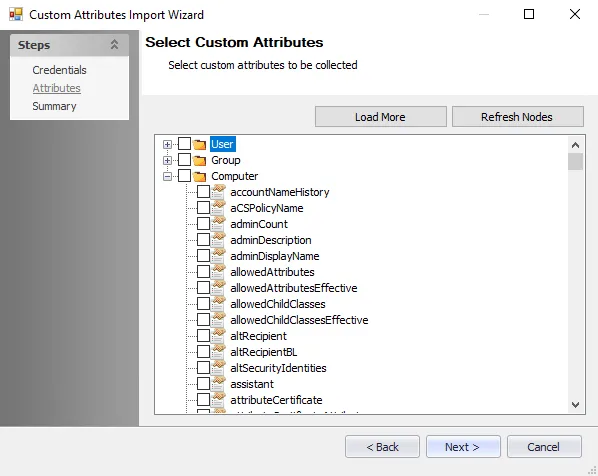Screen dimensions: 598x476
Task: Select the User tree label
Action: point(223,144)
